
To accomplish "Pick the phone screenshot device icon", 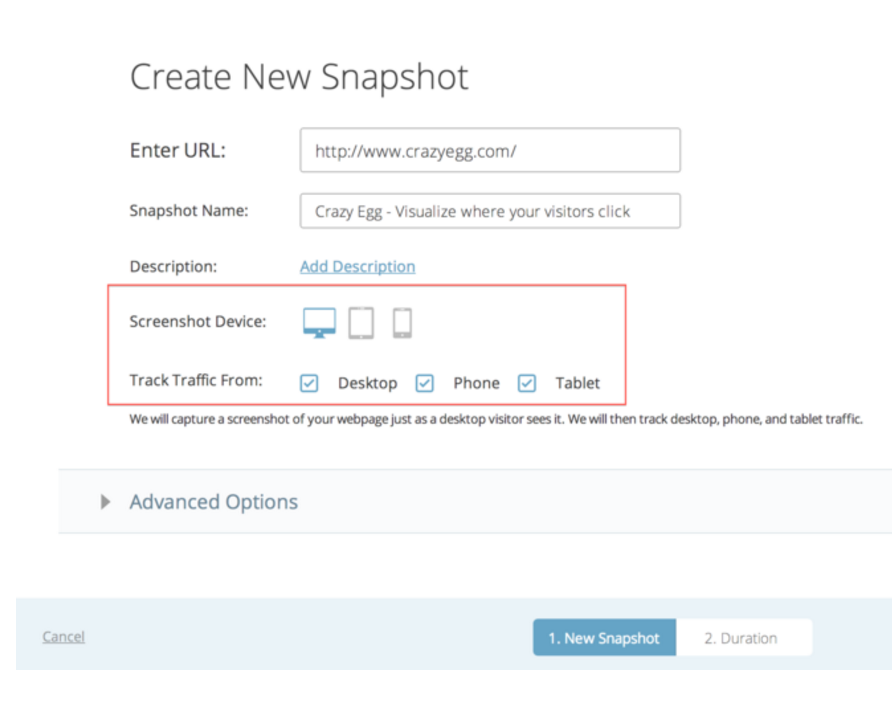I will (402, 322).
